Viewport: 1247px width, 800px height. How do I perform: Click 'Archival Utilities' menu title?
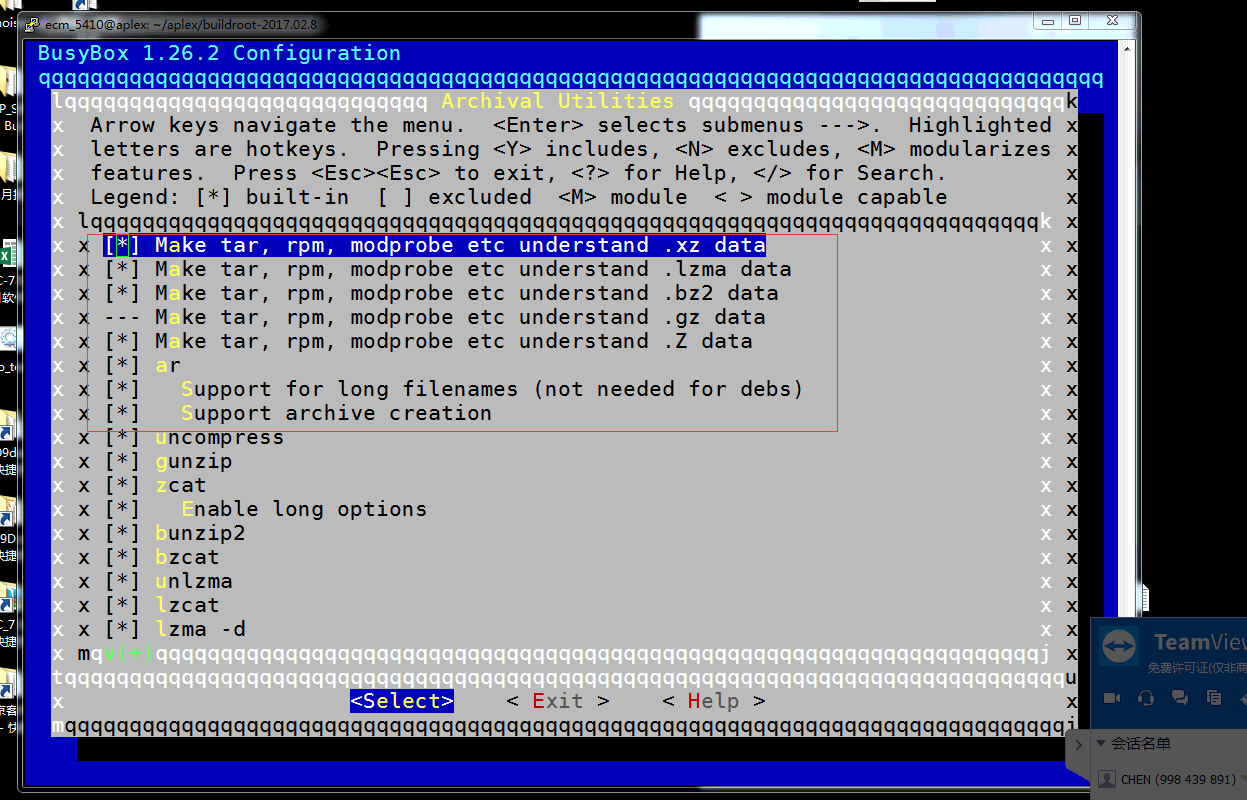tap(558, 101)
